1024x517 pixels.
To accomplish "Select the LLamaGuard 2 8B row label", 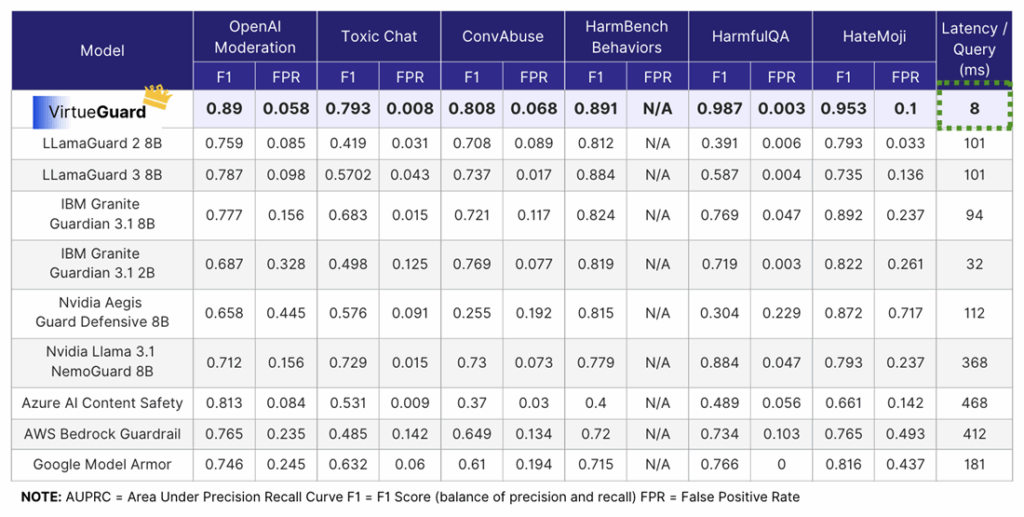I will point(103,144).
